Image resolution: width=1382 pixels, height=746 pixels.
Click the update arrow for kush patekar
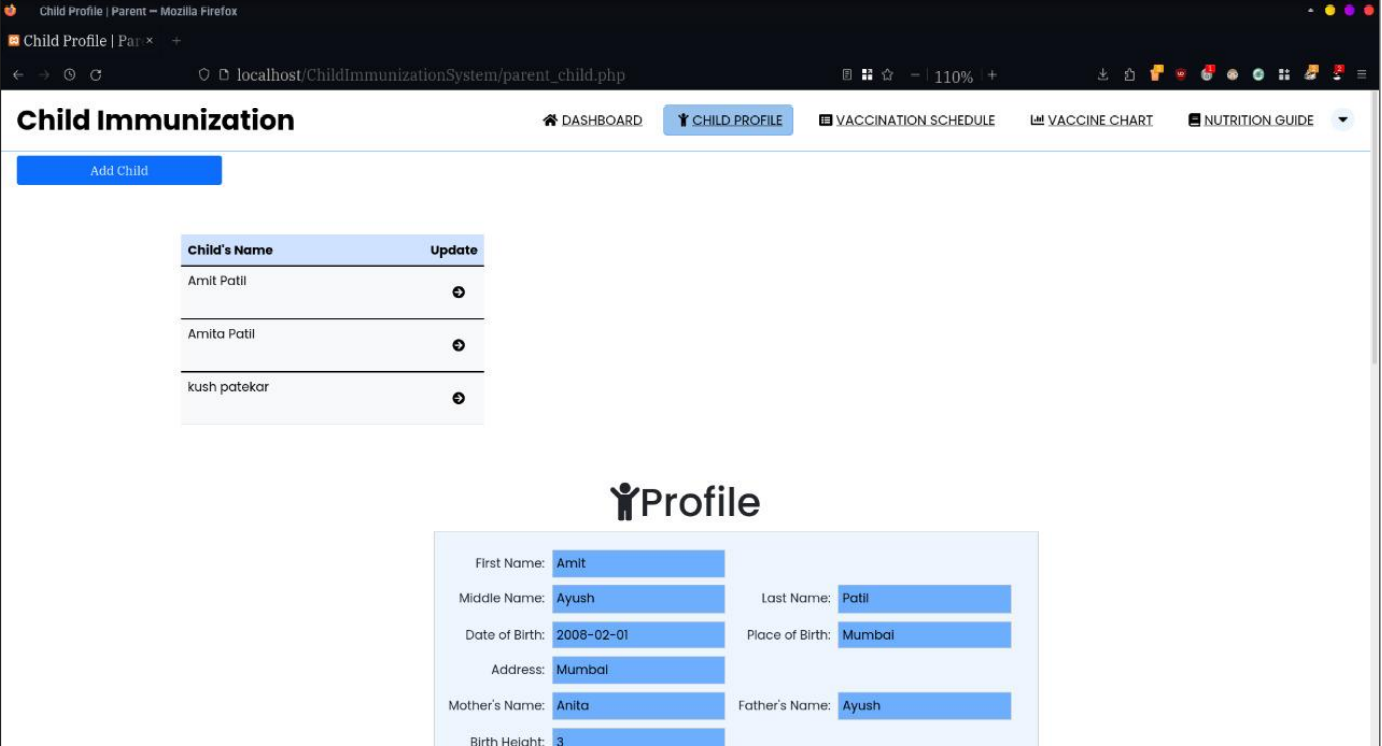tap(459, 397)
